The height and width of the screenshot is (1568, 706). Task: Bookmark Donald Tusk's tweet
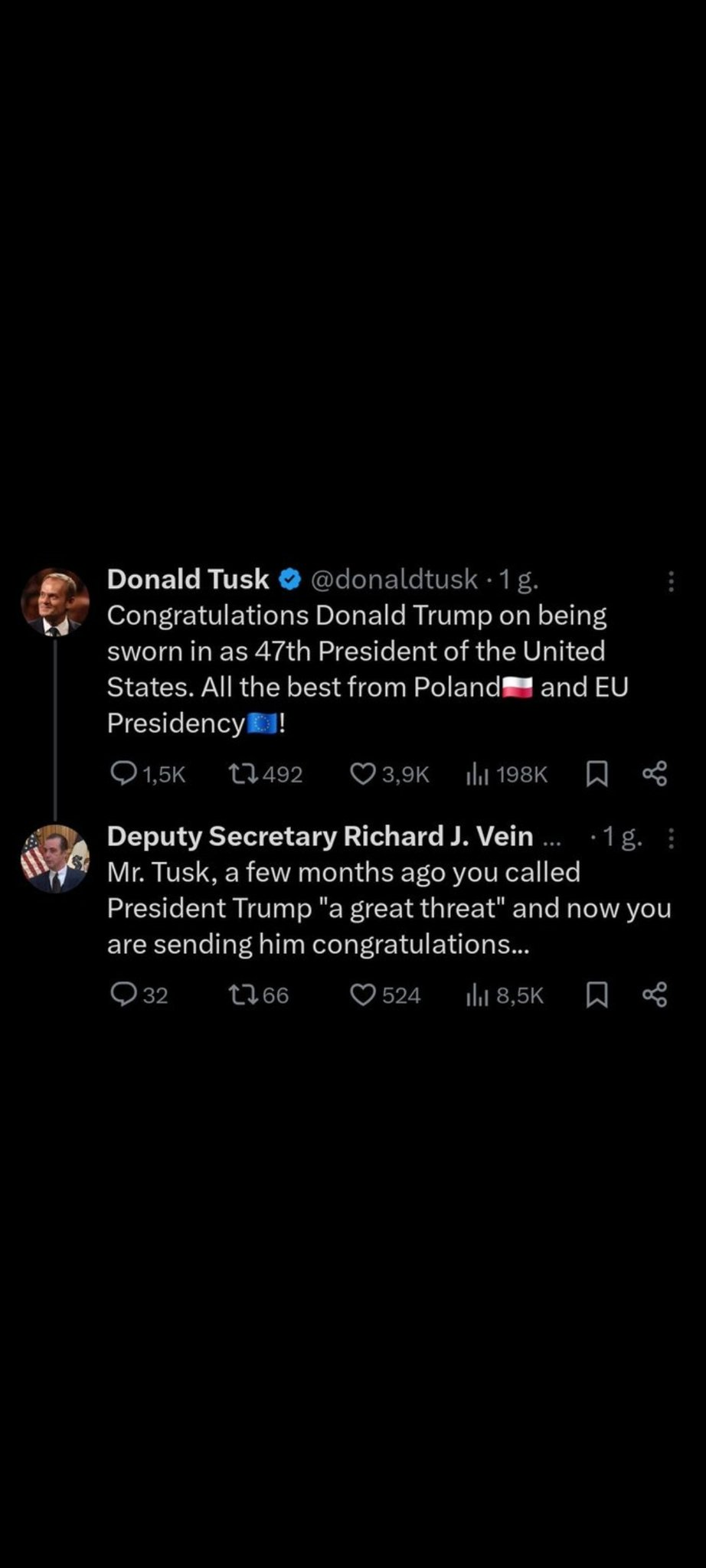click(x=597, y=773)
